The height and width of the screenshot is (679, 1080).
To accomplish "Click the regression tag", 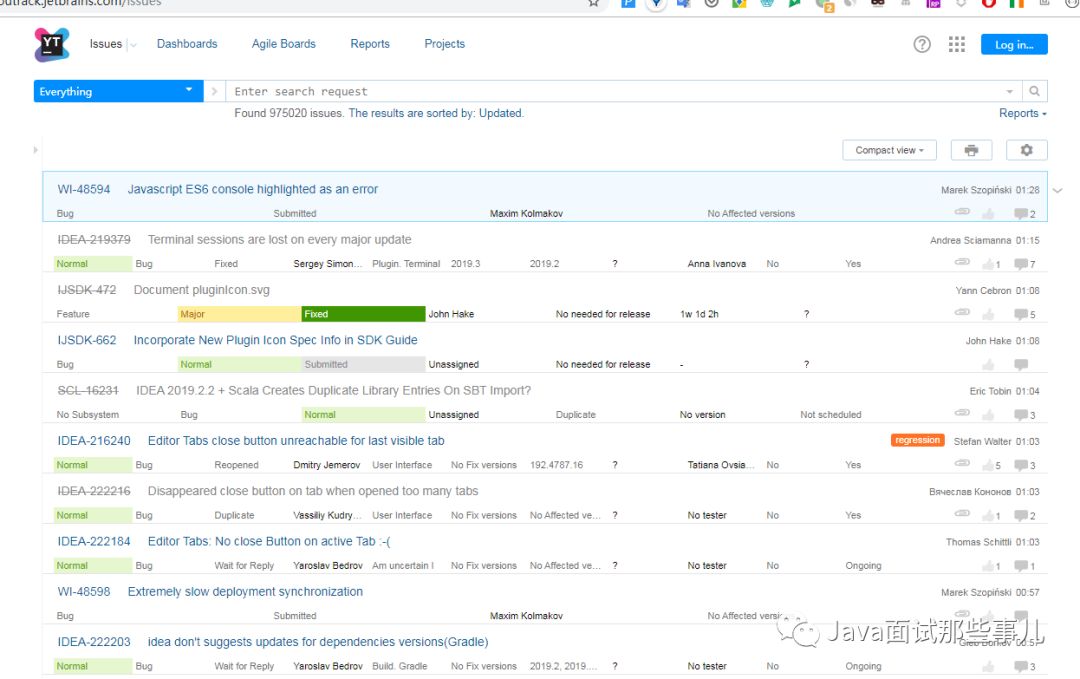I will (917, 440).
